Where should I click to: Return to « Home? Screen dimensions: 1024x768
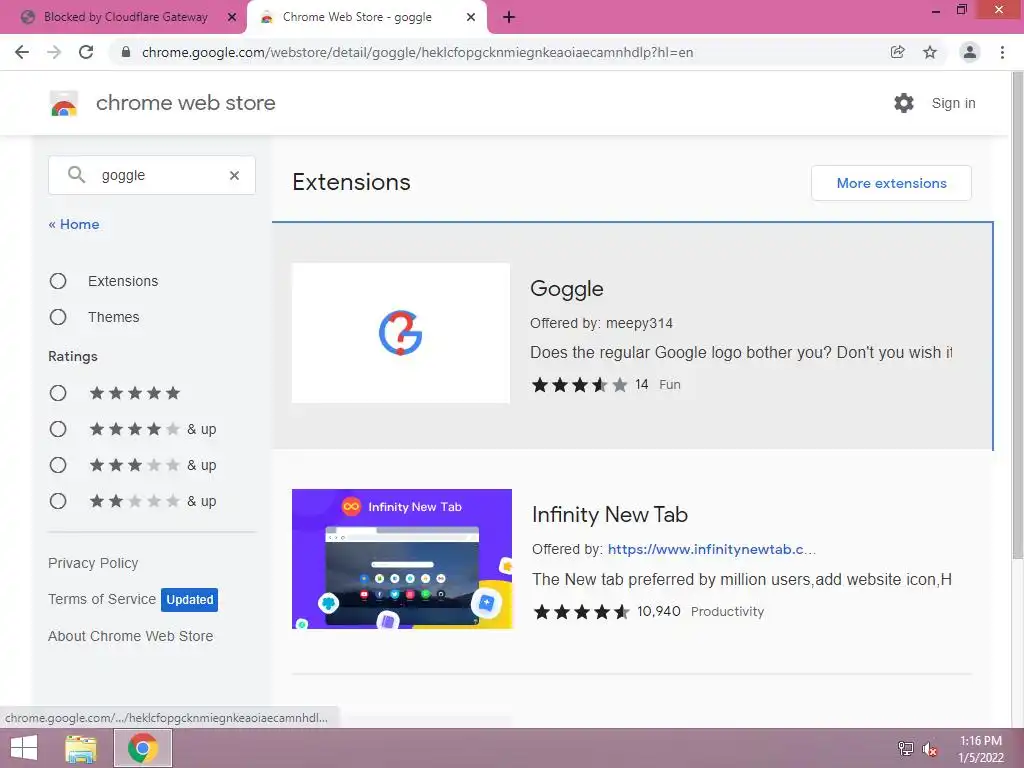pyautogui.click(x=74, y=224)
